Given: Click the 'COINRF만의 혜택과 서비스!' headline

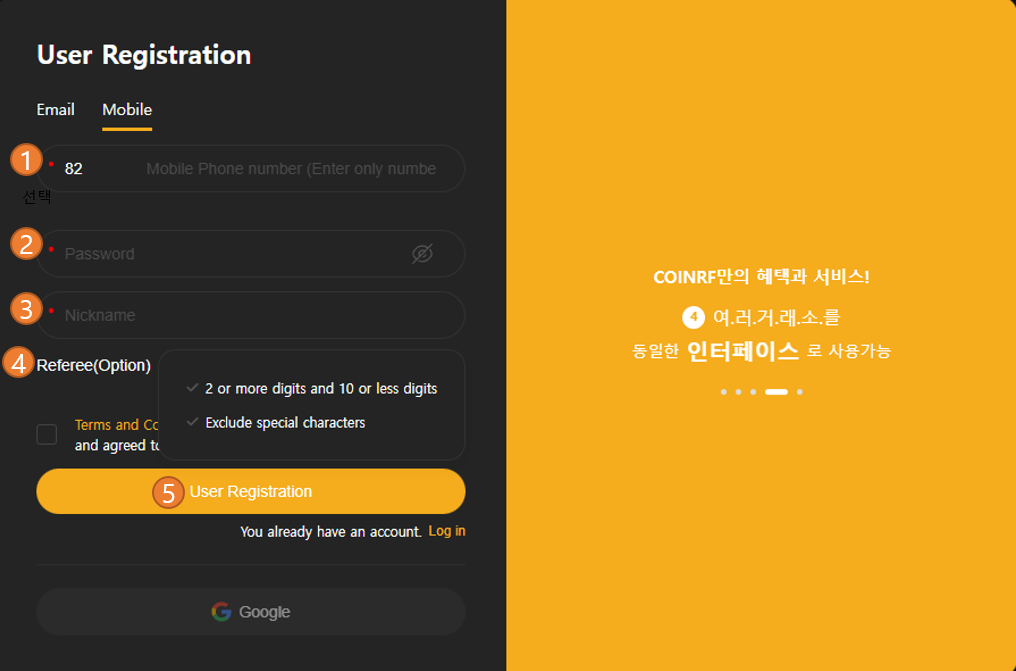Looking at the screenshot, I should tap(761, 277).
